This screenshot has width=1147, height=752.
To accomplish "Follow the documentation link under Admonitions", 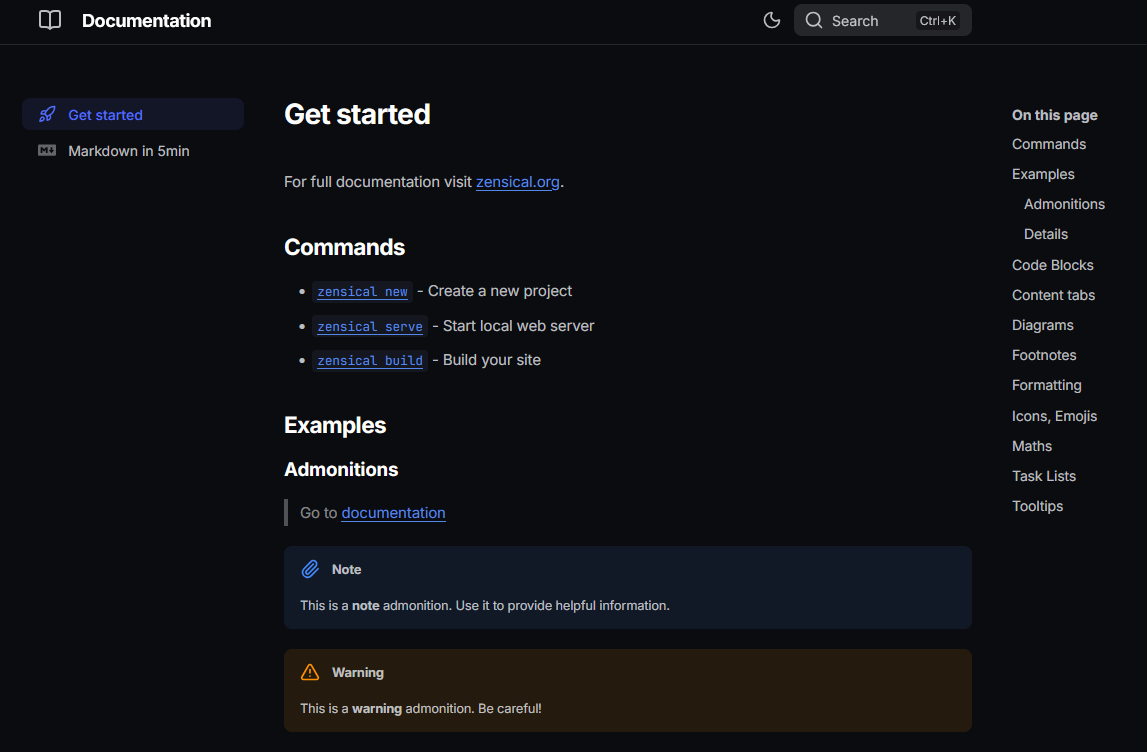I will coord(393,513).
